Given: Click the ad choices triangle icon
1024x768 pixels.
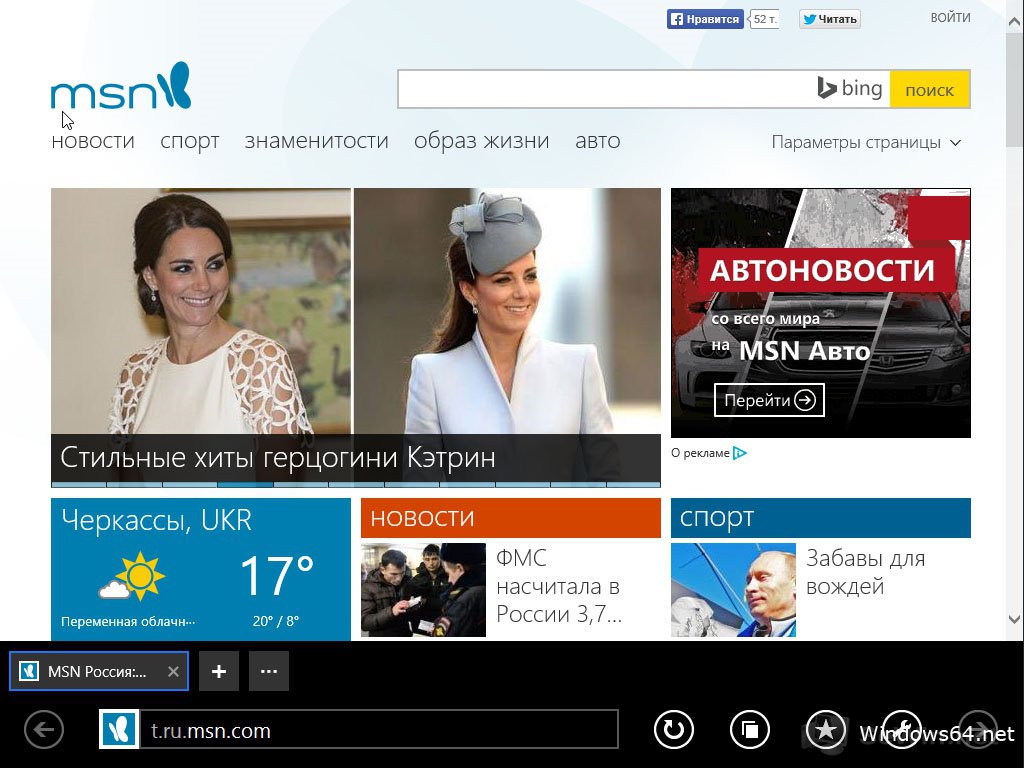Looking at the screenshot, I should [739, 453].
